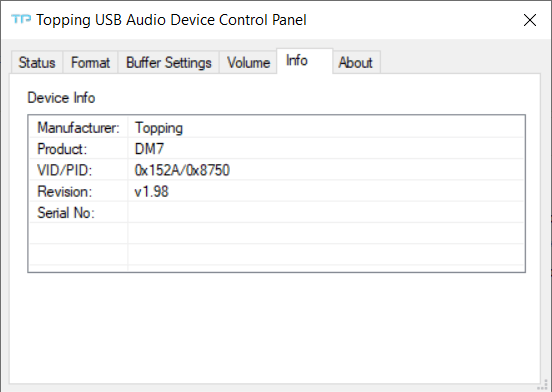Switch to the Status tab
The width and height of the screenshot is (552, 392).
point(37,63)
